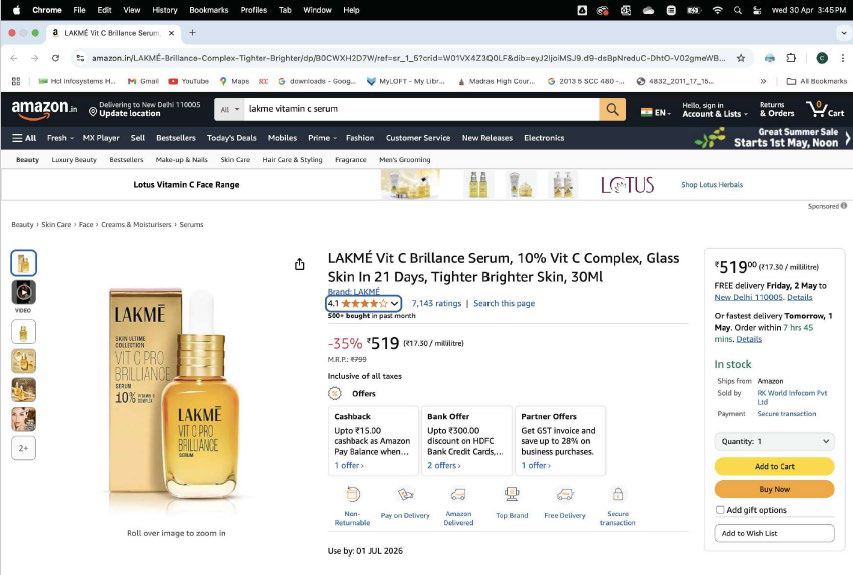
Task: Open Shop Lotus Herbals link
Action: point(712,184)
